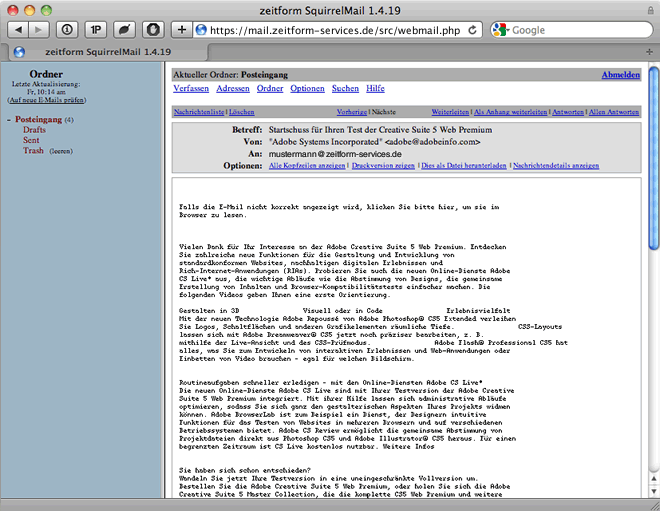Click the globe favicon on the tab
The height and width of the screenshot is (511, 660).
19,52
